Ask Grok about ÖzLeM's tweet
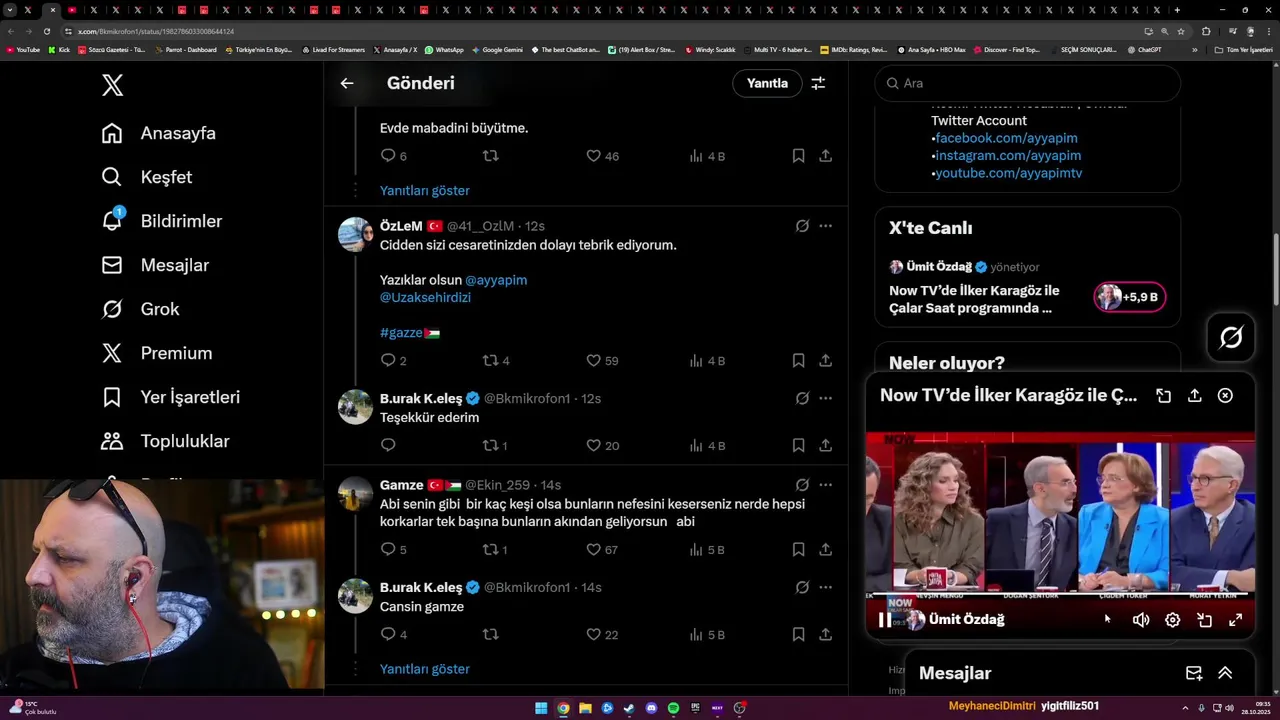Viewport: 1280px width, 720px height. point(802,226)
